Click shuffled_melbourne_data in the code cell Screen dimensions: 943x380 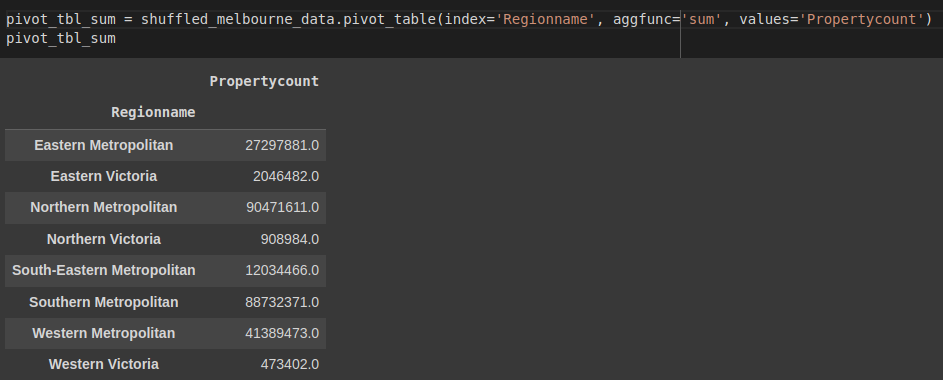(238, 19)
